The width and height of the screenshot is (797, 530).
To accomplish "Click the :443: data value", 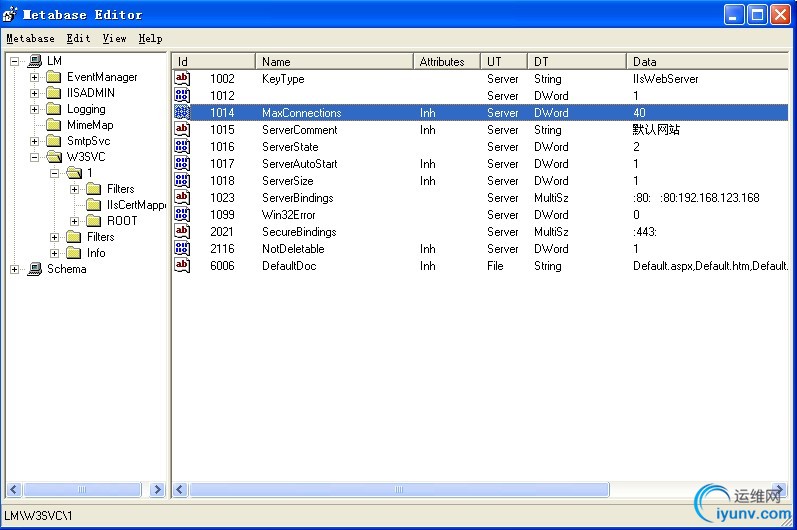I will 645,232.
